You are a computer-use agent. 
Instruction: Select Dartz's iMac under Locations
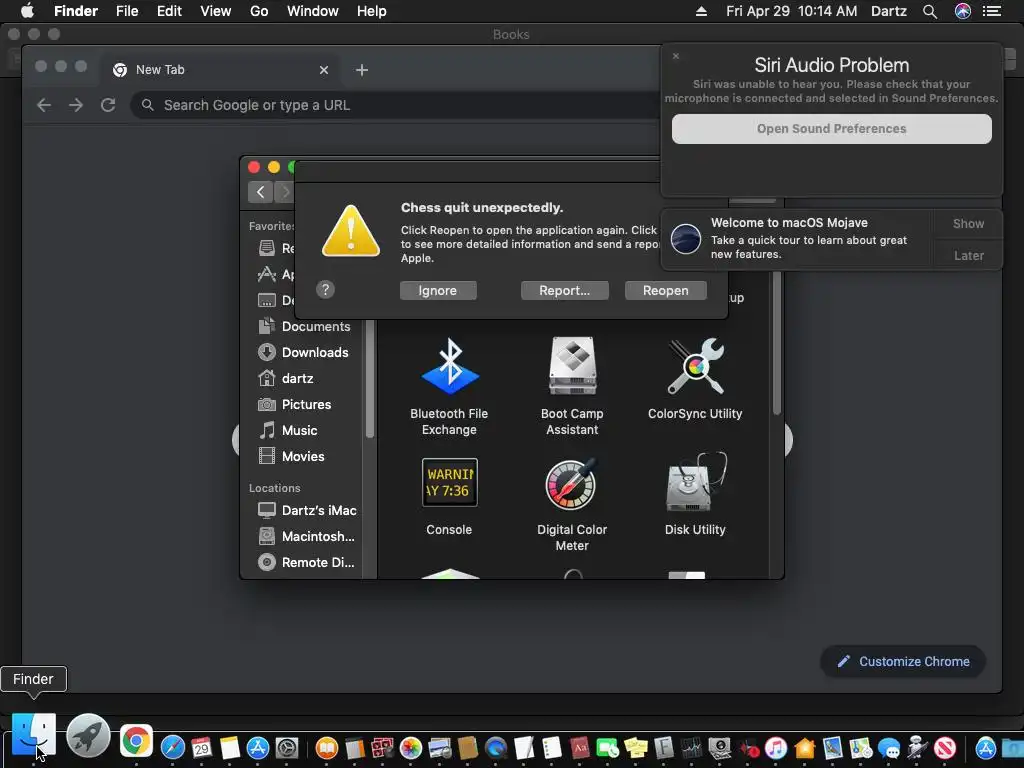306,511
